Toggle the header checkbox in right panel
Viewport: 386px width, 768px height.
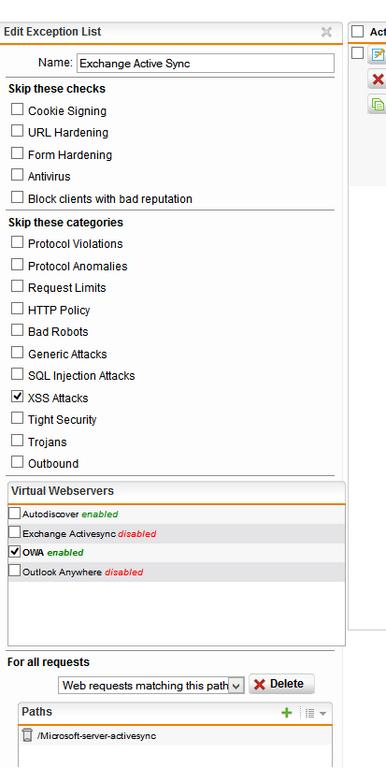coord(358,32)
